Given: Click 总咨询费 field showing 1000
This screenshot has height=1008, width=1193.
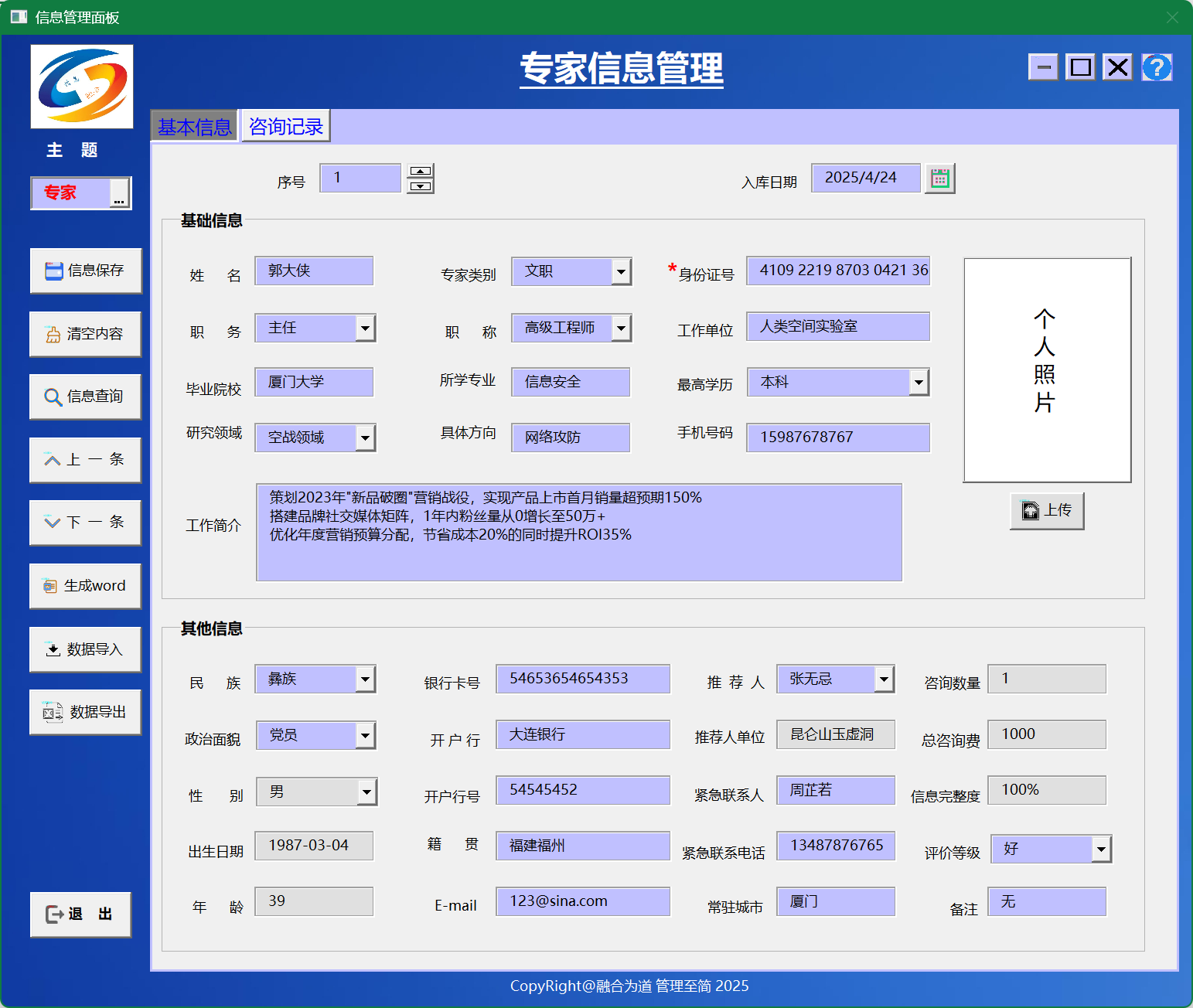Looking at the screenshot, I should click(1047, 734).
